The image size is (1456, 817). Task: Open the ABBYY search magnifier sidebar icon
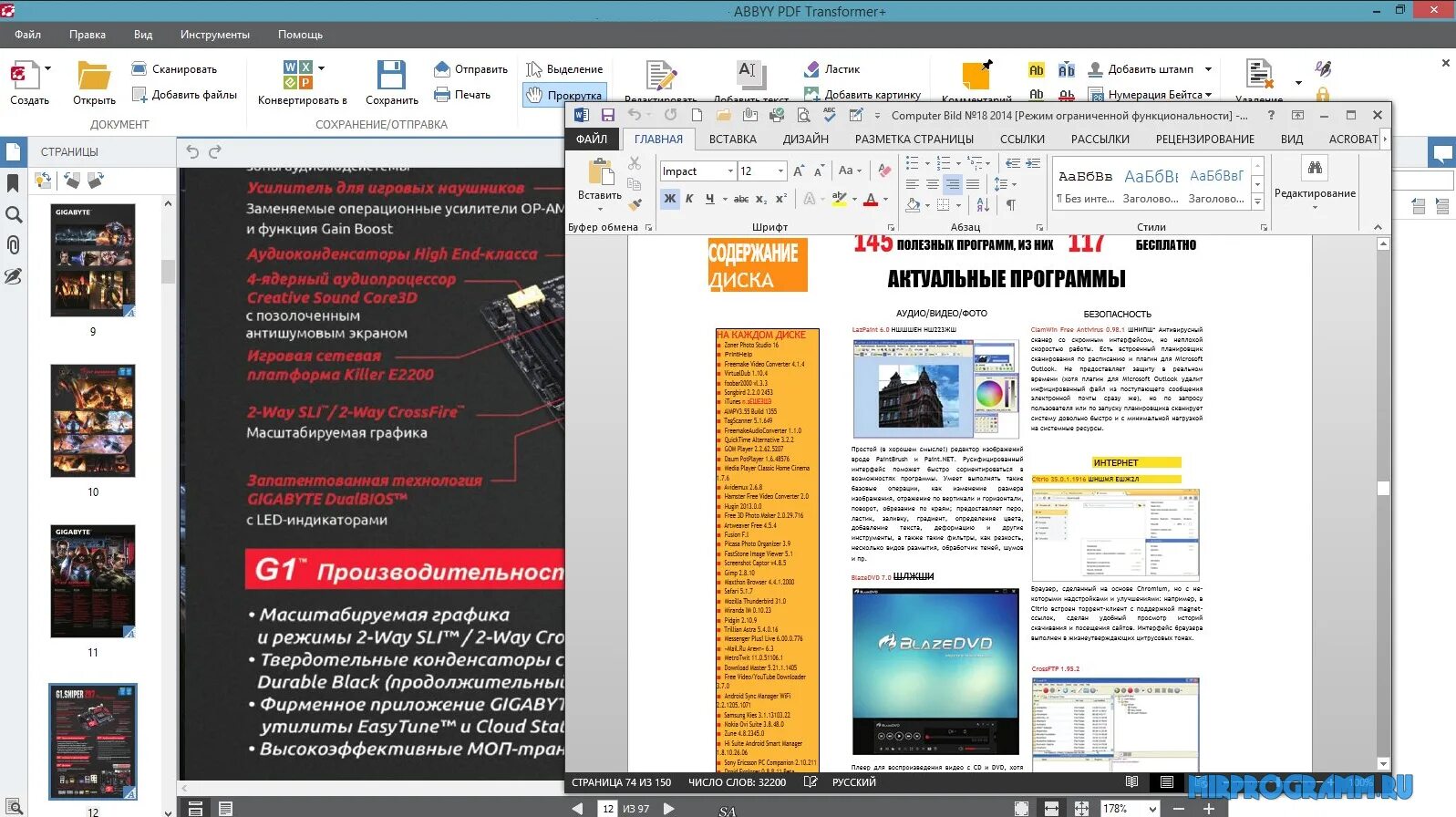[14, 215]
